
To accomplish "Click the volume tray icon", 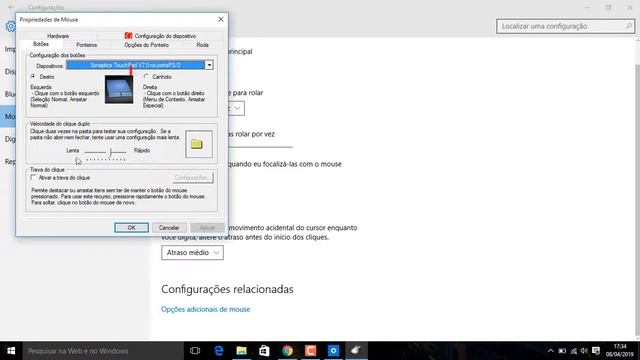I will [584, 351].
